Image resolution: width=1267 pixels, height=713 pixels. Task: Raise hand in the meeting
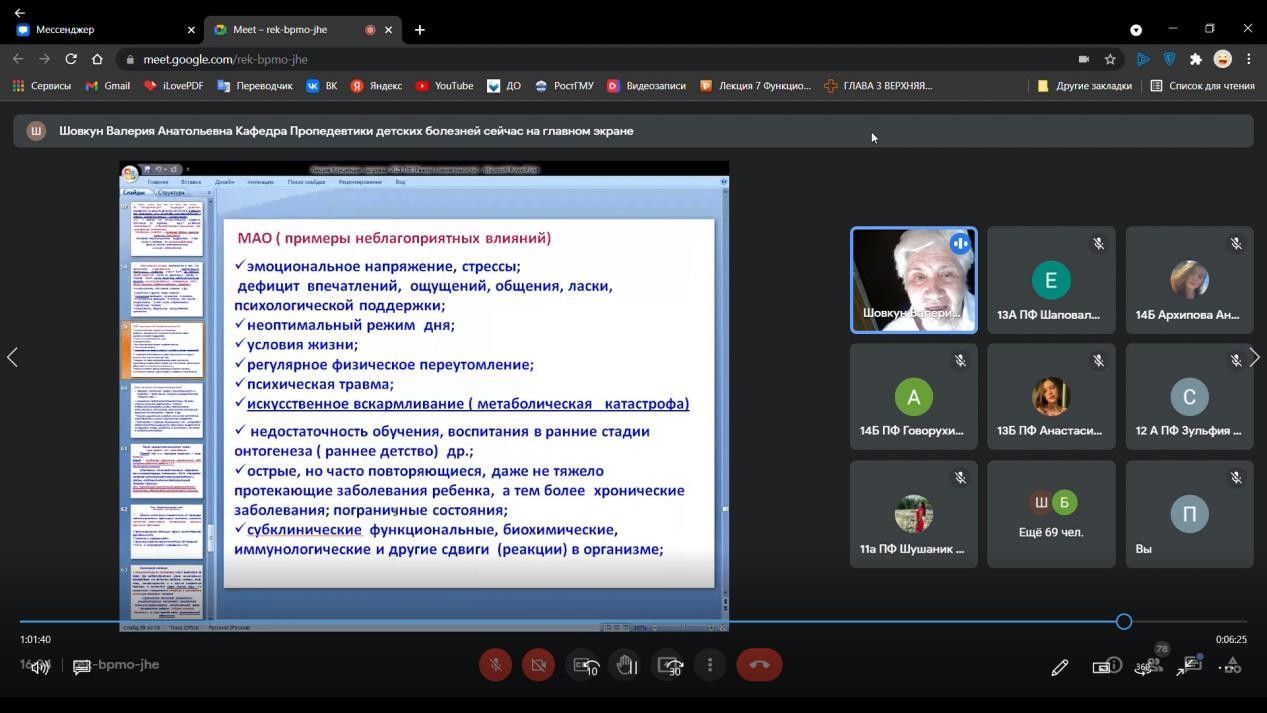tap(627, 665)
